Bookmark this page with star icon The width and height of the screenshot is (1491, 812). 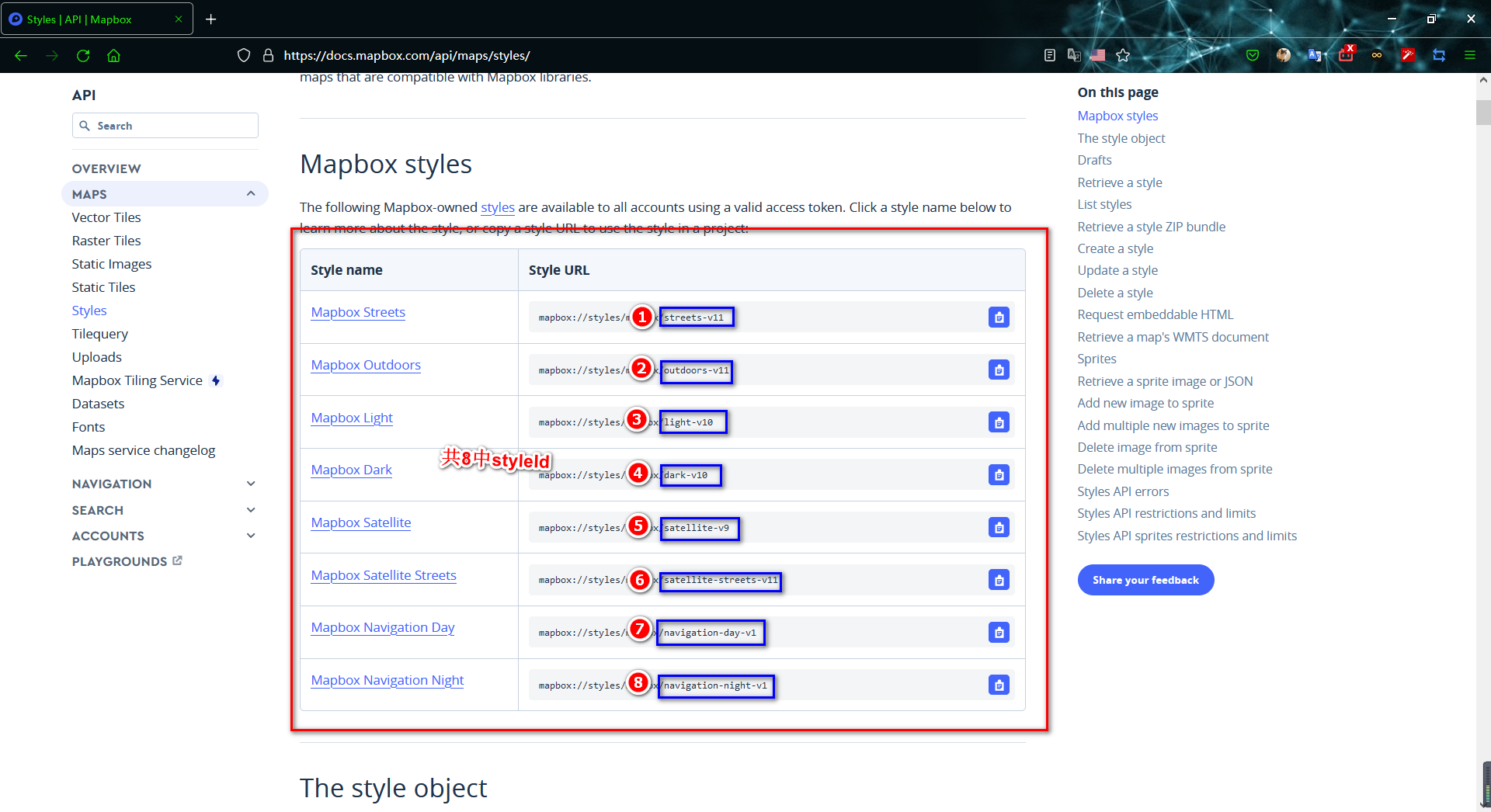coord(1123,55)
